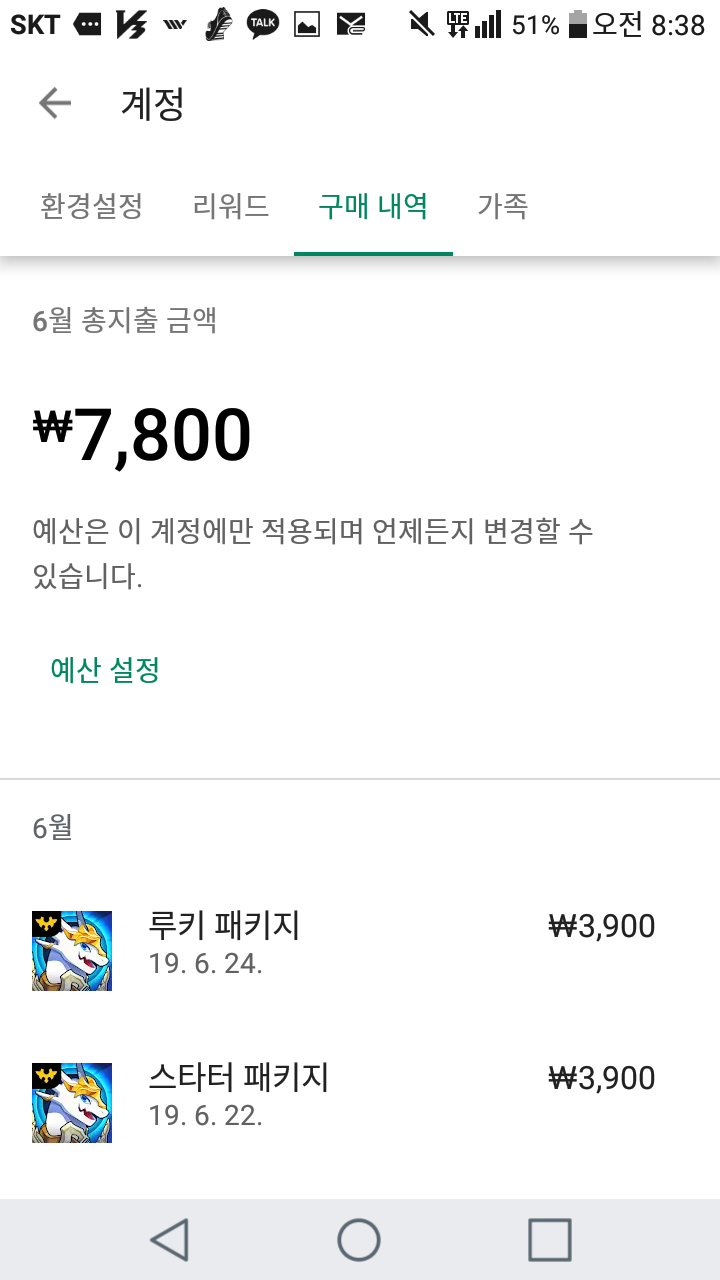Select the 구매 내역 tab
This screenshot has height=1280, width=720.
(x=373, y=207)
